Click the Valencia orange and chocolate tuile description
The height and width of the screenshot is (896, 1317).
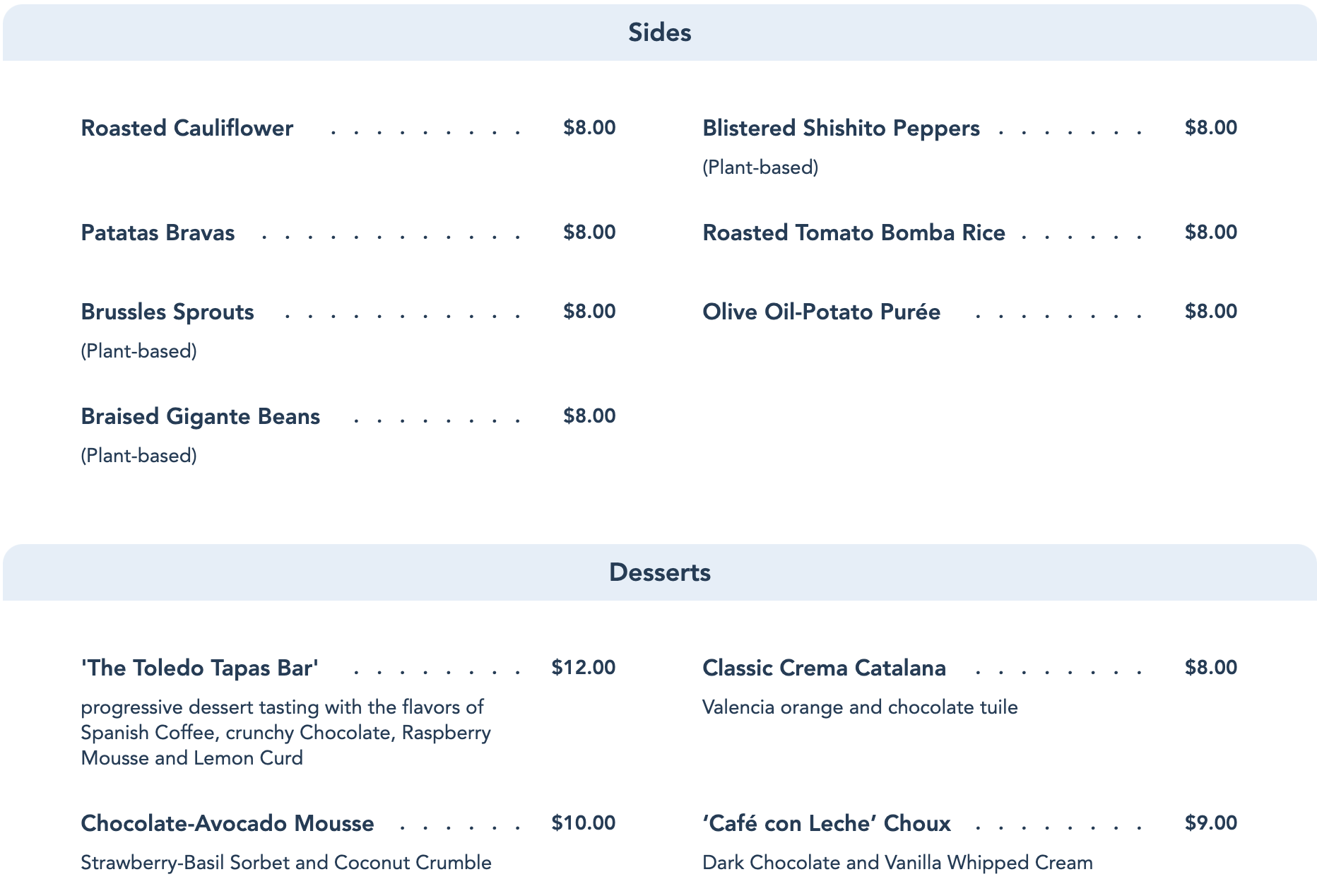coord(860,707)
